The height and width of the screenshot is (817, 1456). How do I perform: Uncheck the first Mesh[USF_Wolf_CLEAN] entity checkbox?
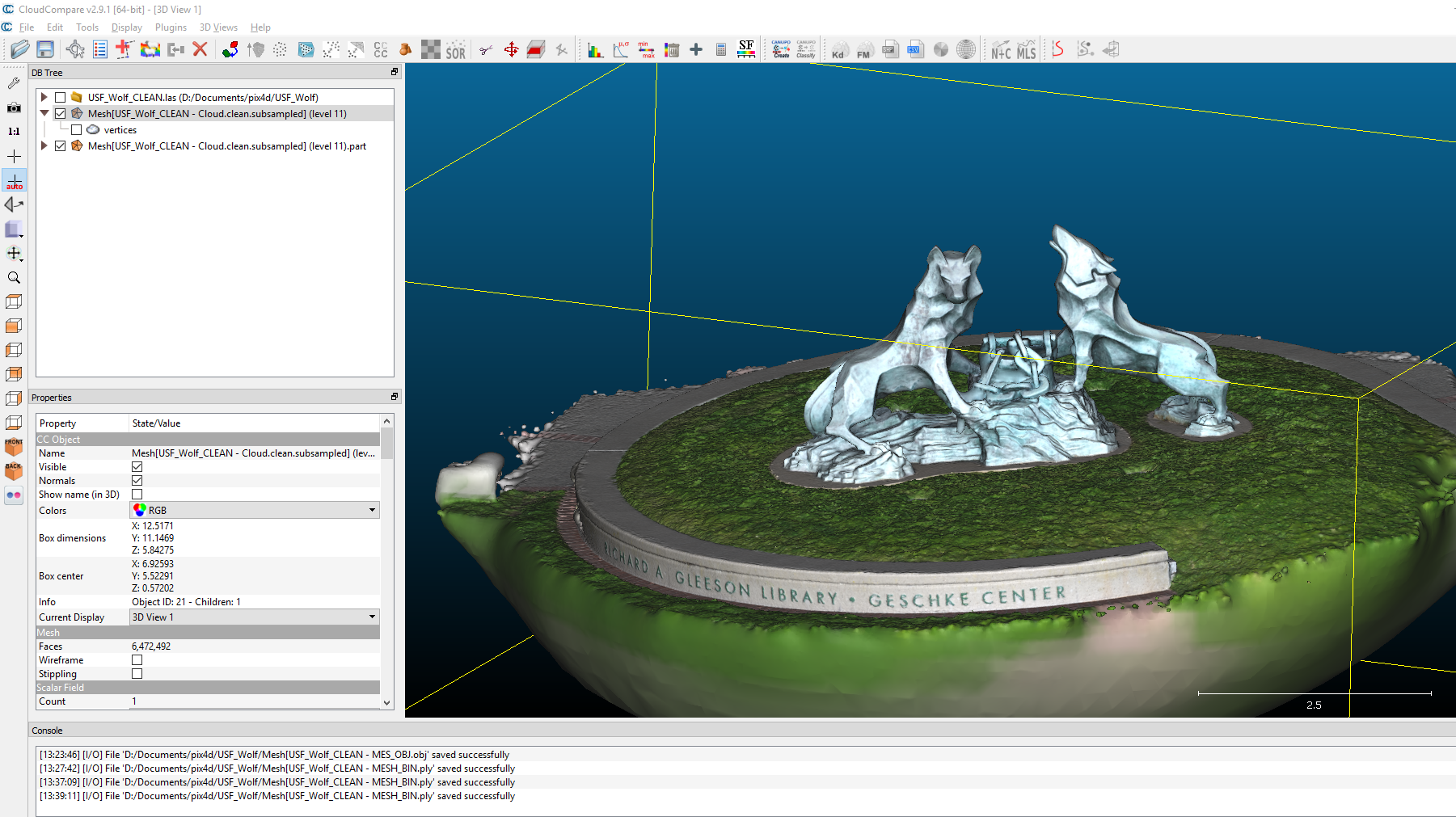tap(60, 113)
